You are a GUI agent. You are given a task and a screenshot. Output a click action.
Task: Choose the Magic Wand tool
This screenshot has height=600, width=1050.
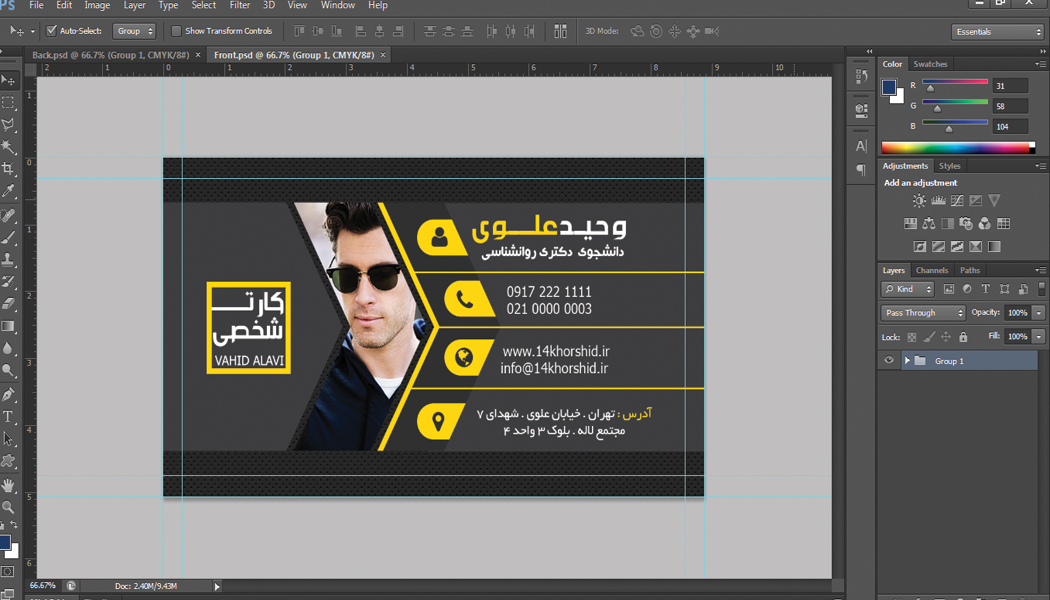click(8, 148)
